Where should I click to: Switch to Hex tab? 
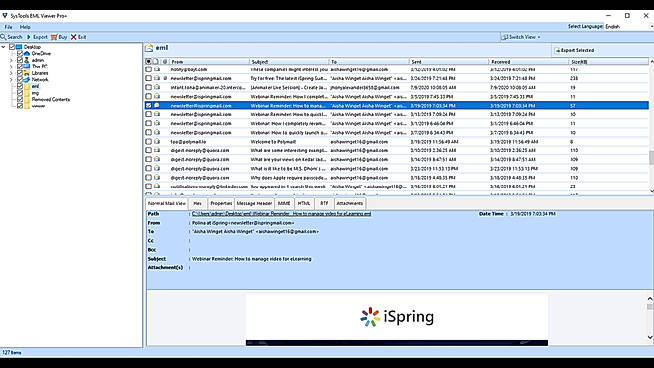[197, 203]
